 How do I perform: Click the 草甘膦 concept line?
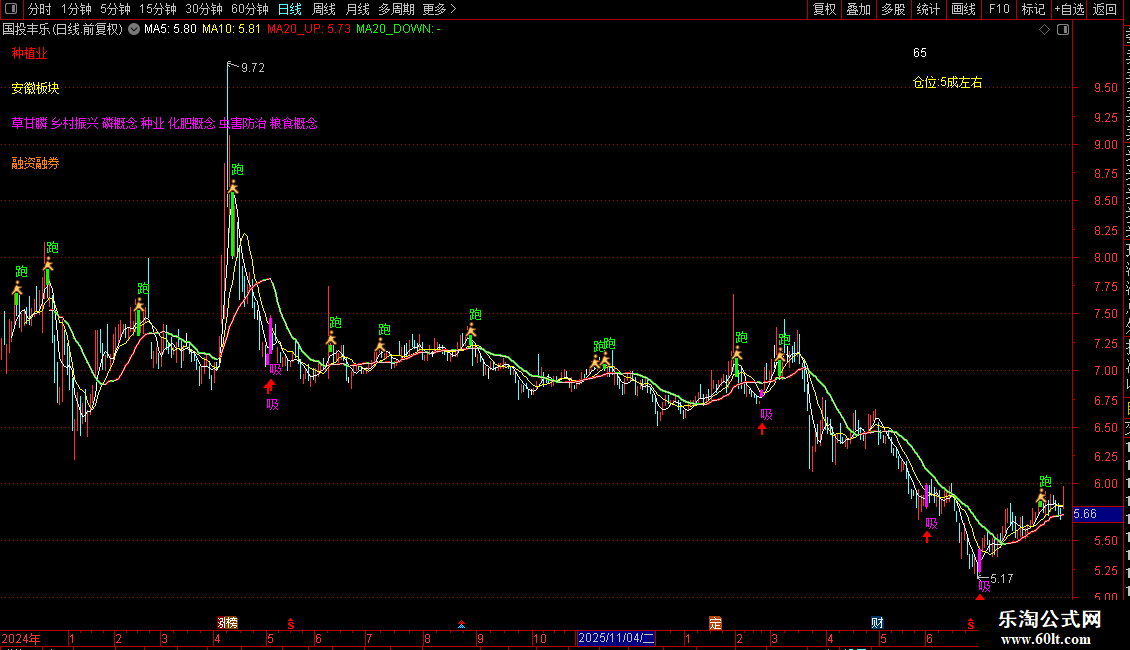pyautogui.click(x=164, y=123)
